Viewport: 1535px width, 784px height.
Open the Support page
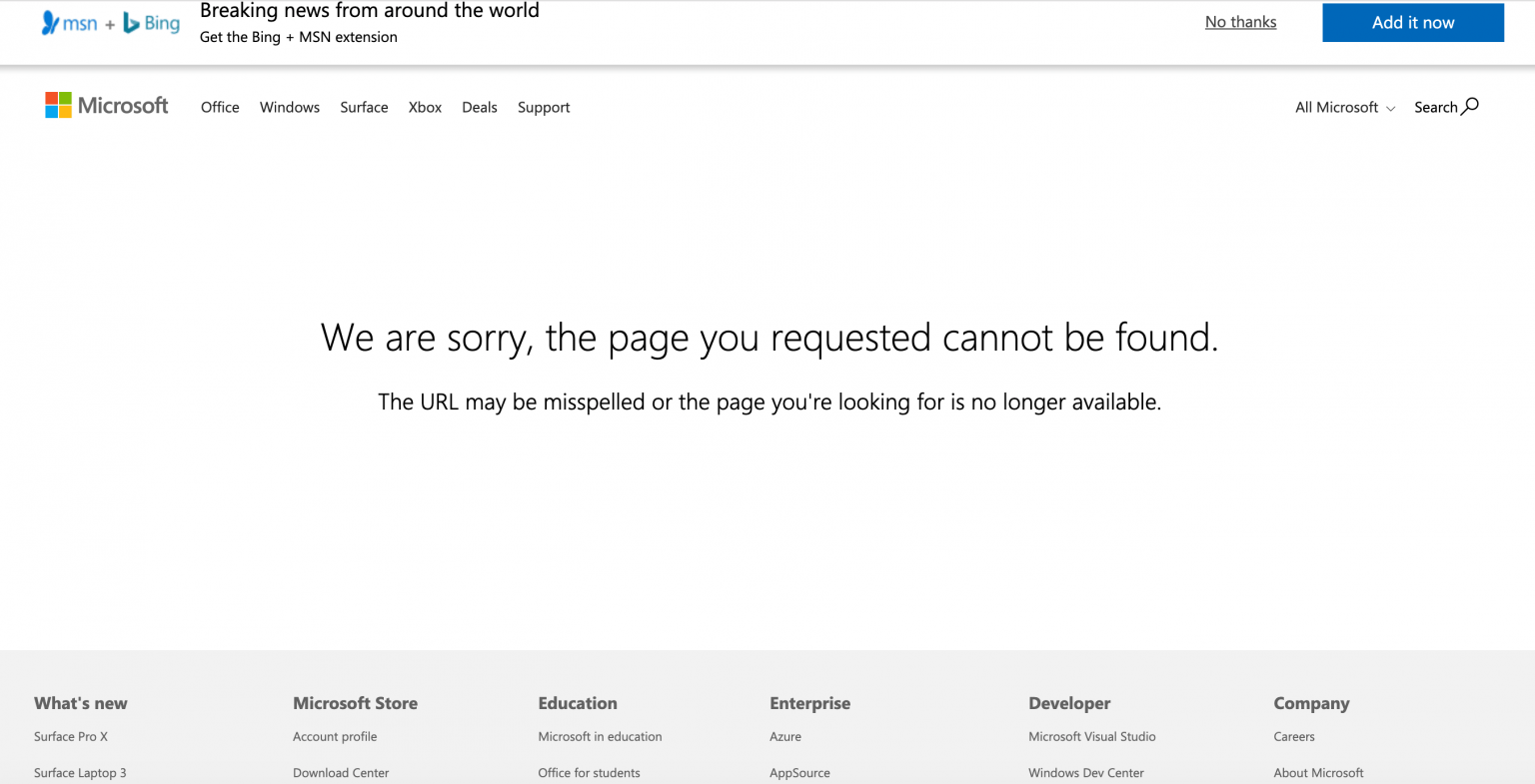[x=544, y=107]
